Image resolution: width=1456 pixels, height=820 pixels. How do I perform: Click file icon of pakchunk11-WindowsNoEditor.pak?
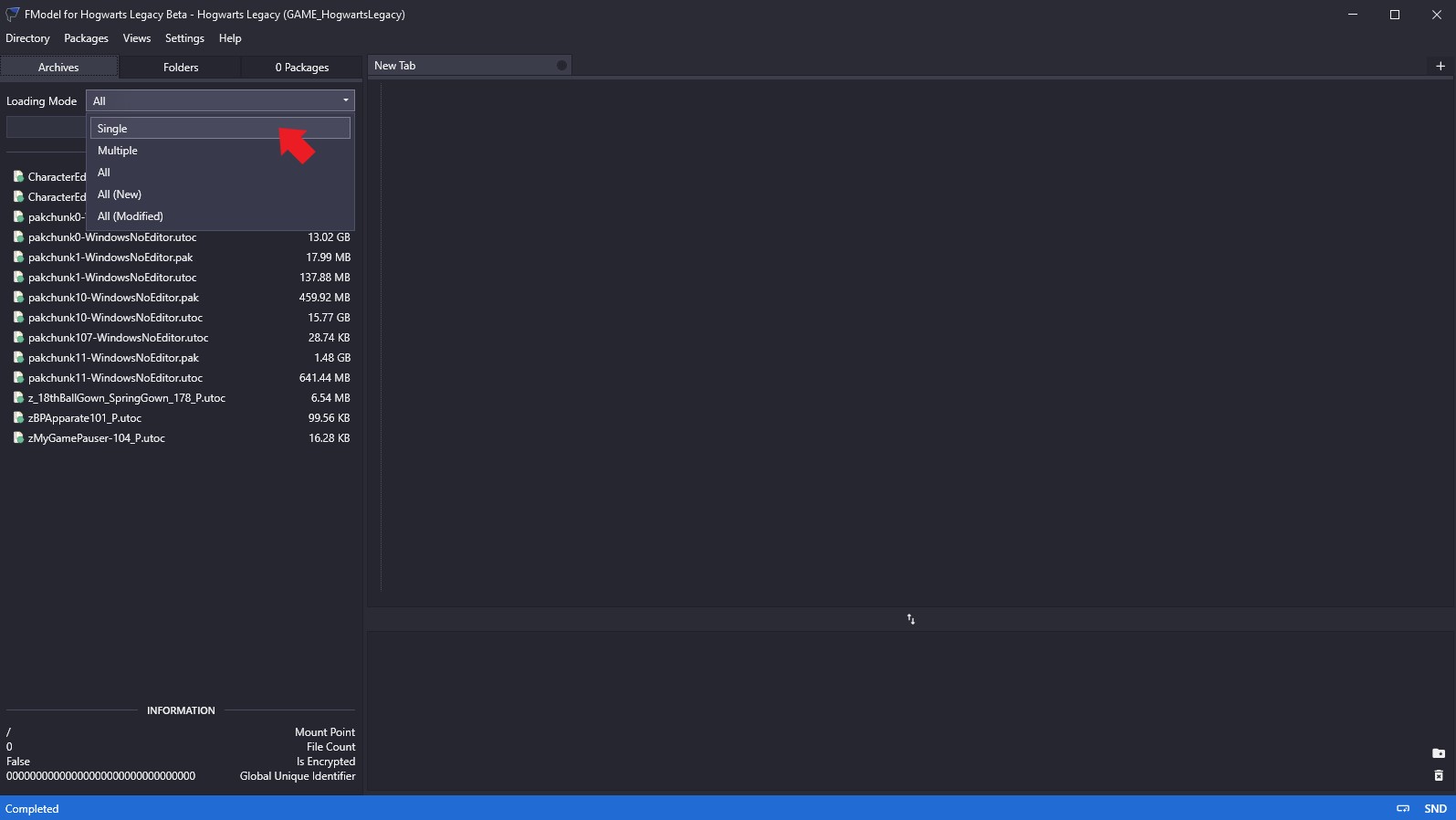[x=18, y=358]
